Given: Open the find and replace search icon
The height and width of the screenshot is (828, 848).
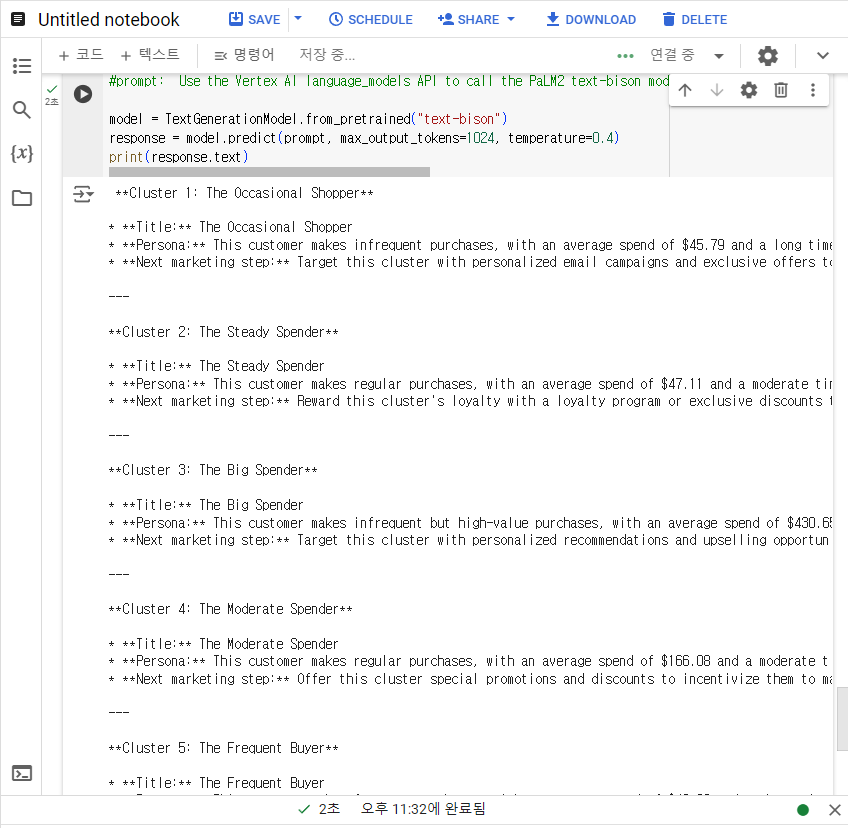Looking at the screenshot, I should click(x=22, y=110).
